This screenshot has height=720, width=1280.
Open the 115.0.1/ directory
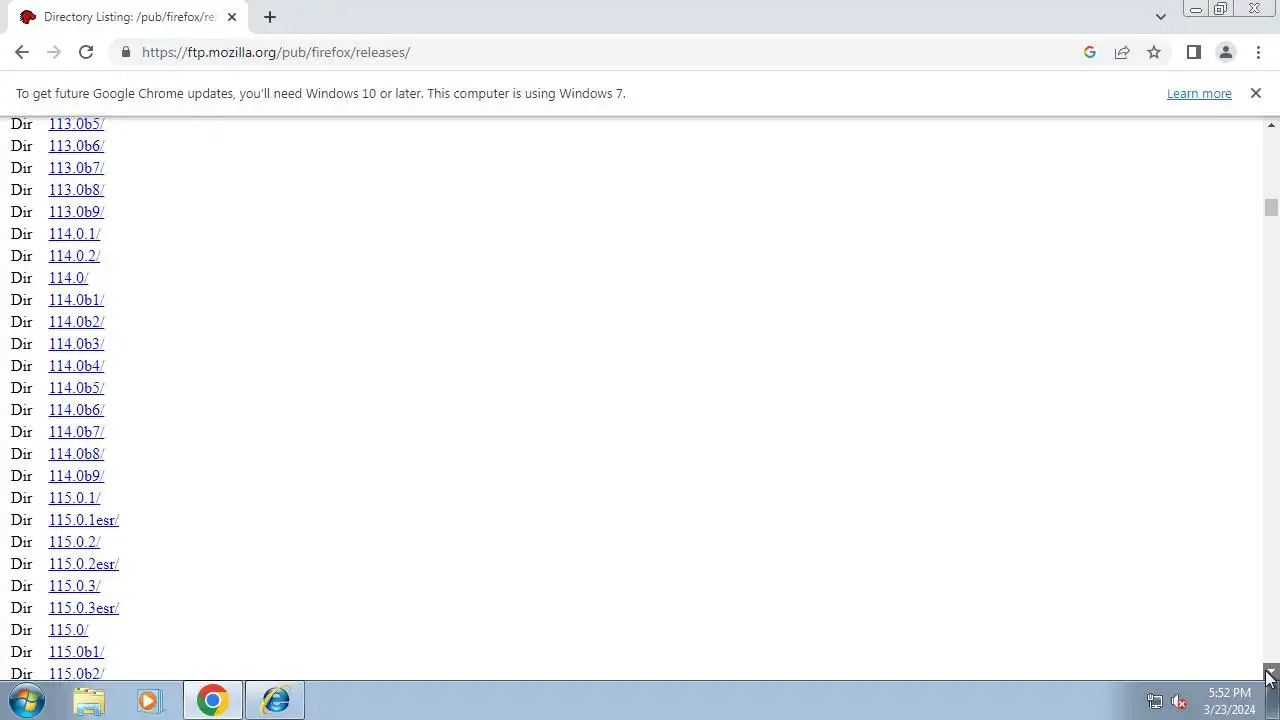[x=74, y=498]
